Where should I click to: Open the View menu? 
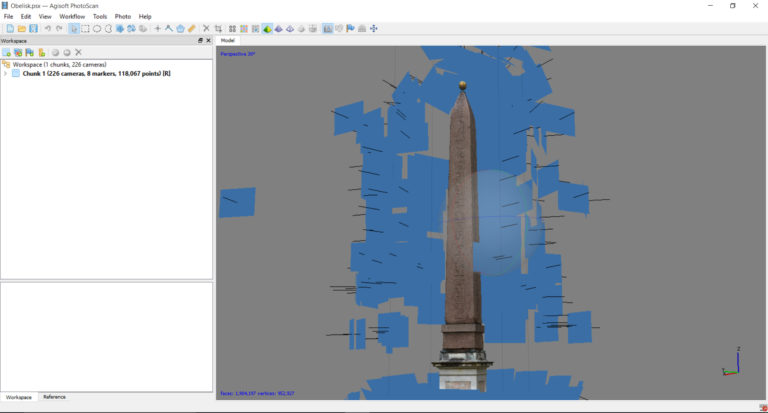pyautogui.click(x=45, y=17)
